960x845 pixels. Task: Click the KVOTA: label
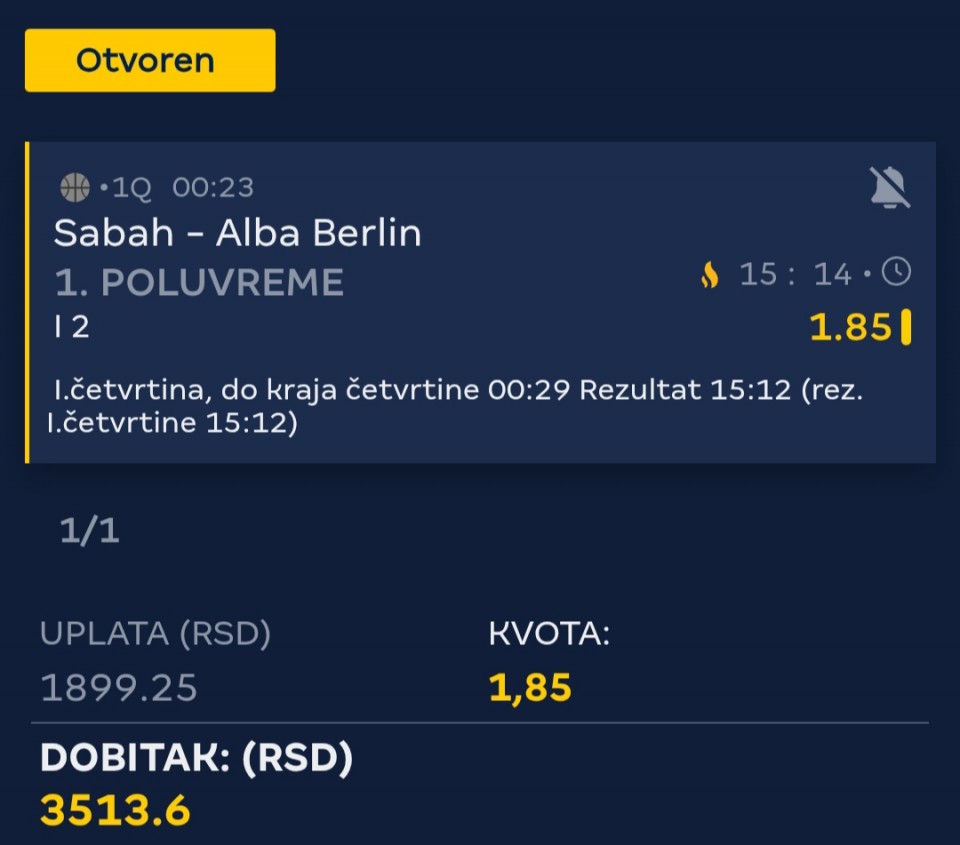(x=549, y=634)
